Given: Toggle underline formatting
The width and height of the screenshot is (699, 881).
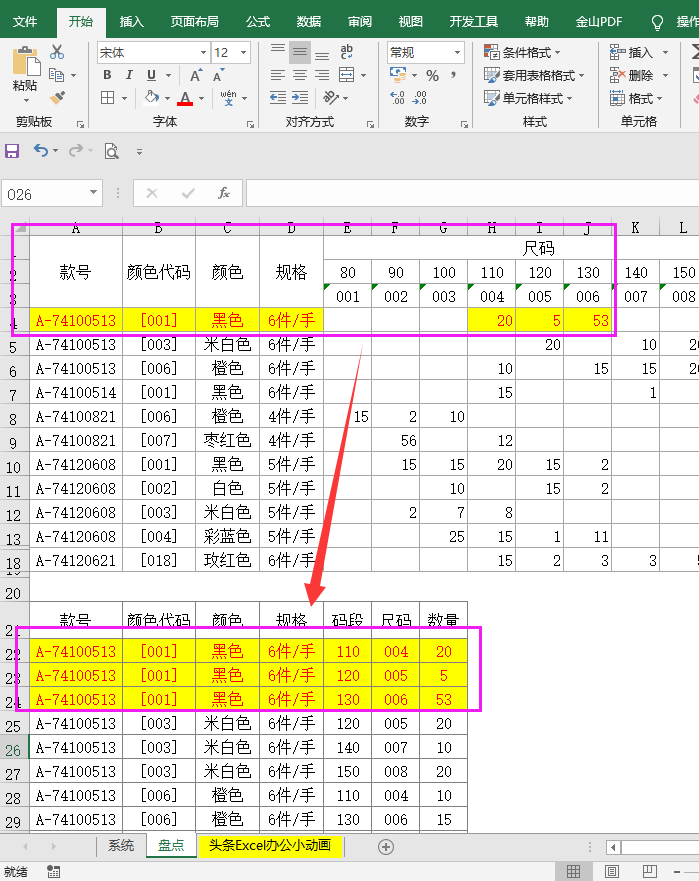Looking at the screenshot, I should (x=151, y=75).
